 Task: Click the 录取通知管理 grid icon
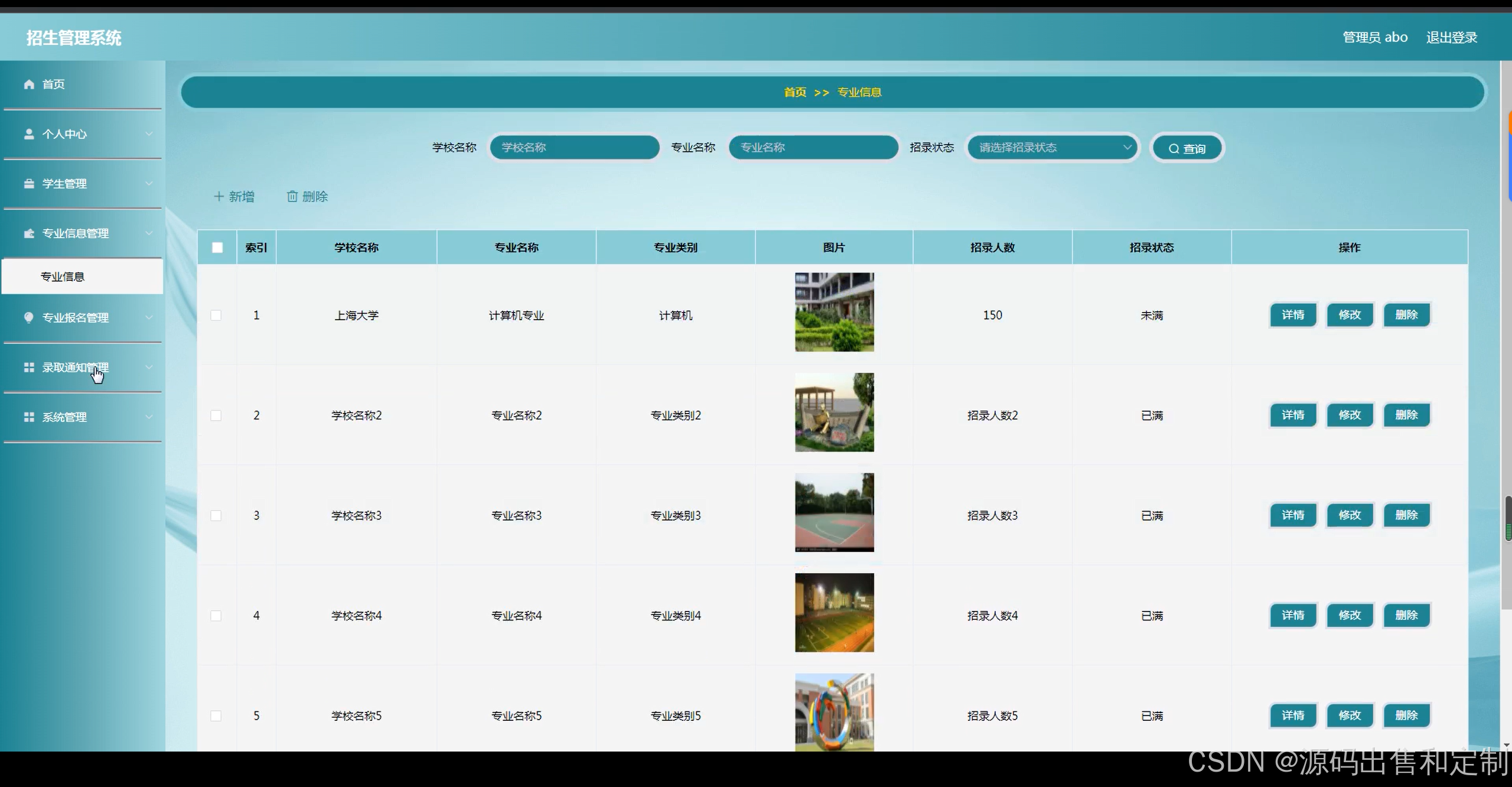tap(29, 368)
